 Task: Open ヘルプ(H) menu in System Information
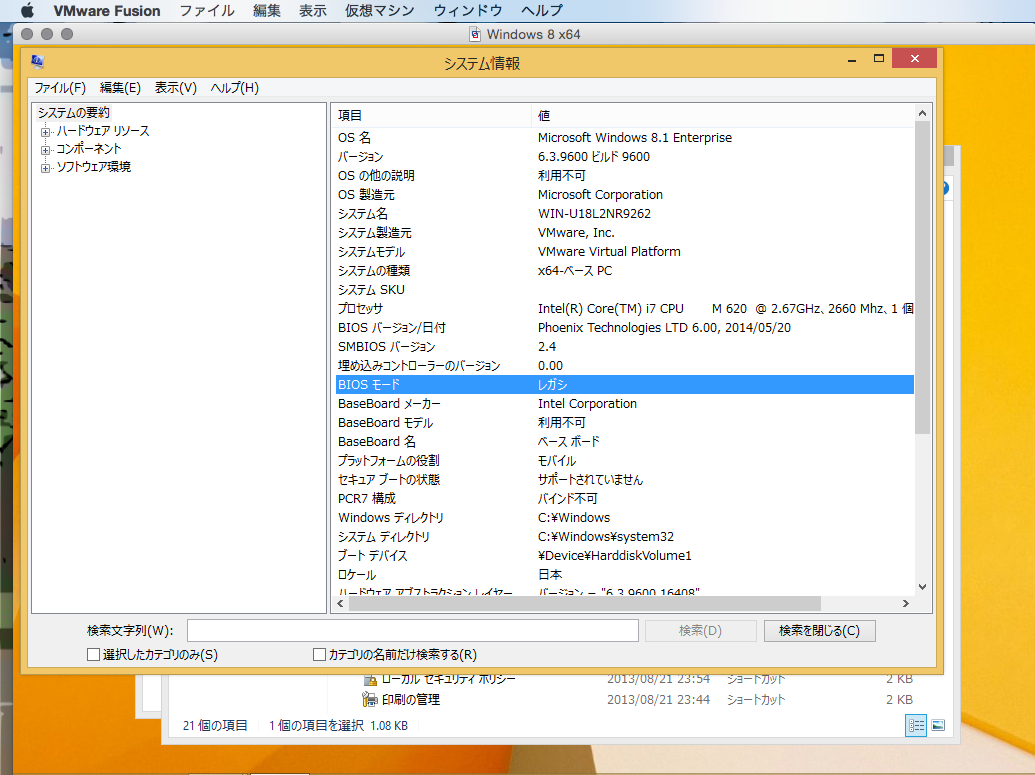pos(234,88)
